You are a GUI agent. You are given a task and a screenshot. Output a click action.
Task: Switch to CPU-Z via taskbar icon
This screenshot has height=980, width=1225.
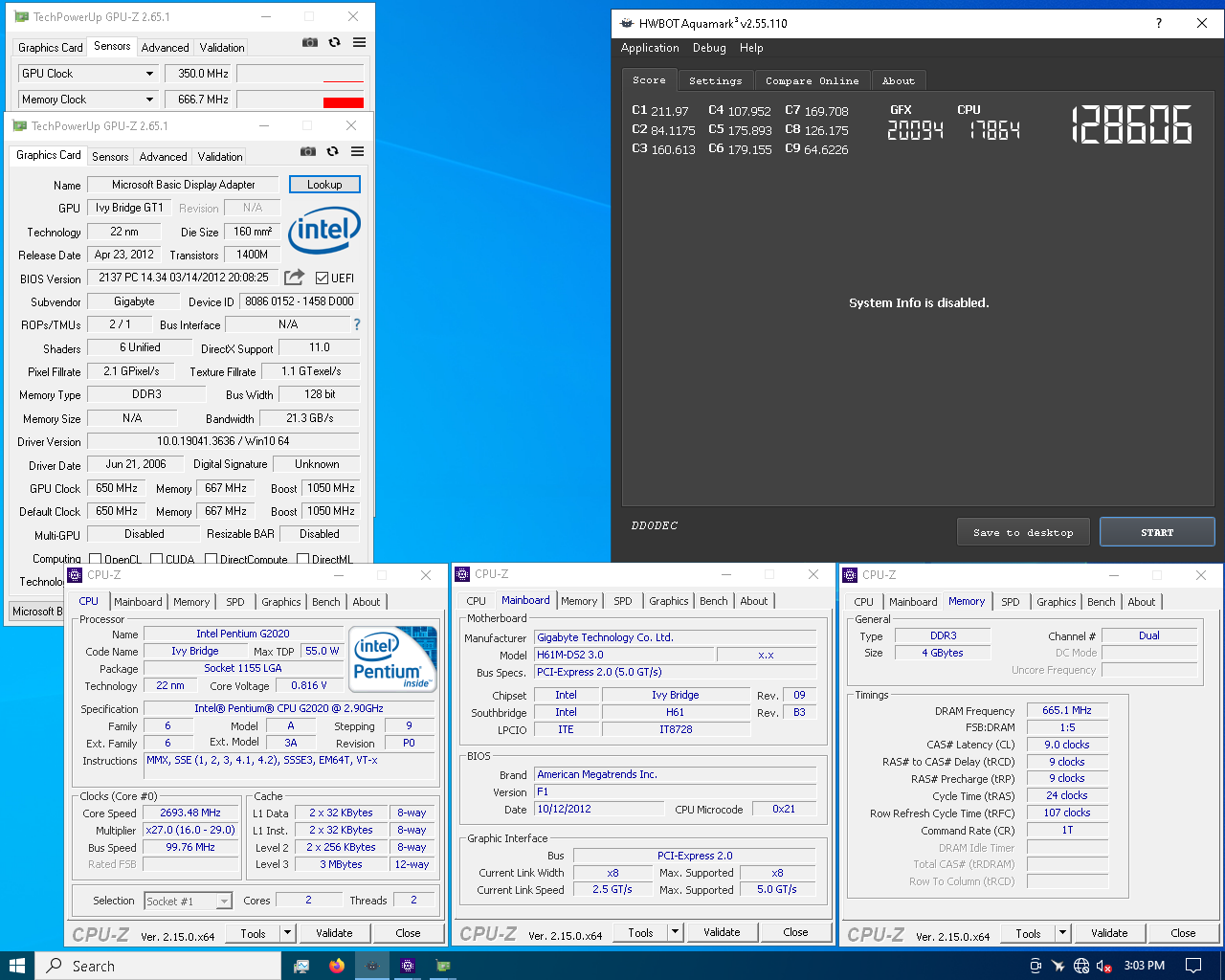(x=408, y=966)
